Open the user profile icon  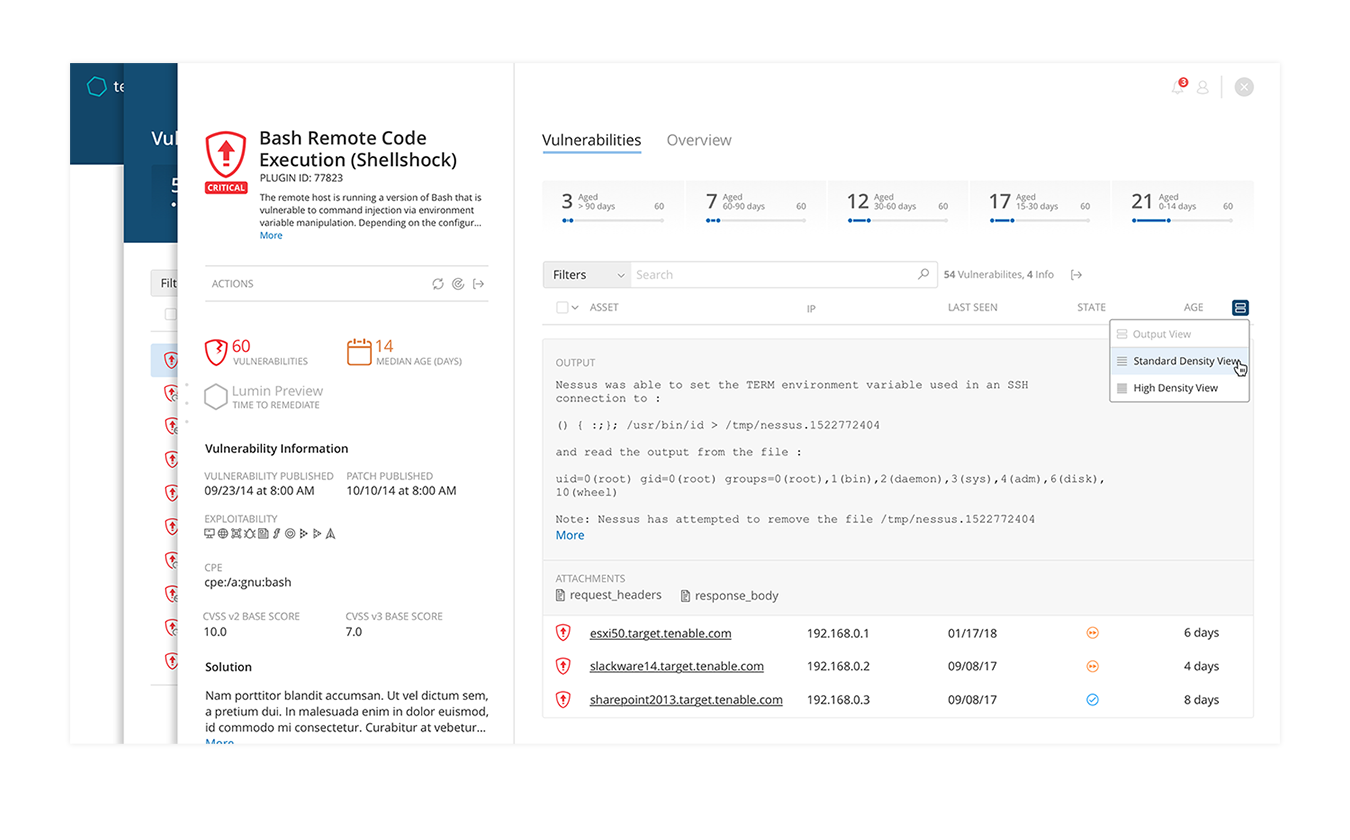pyautogui.click(x=1203, y=88)
